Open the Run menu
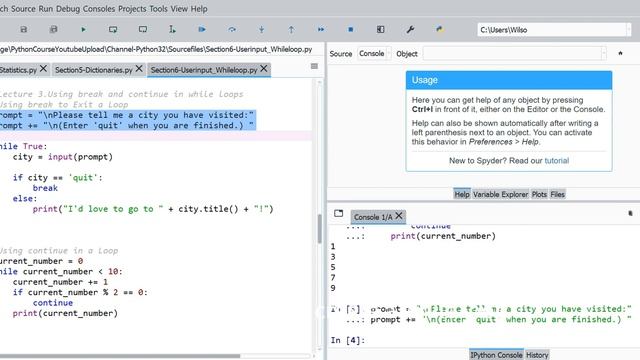640x360 pixels. point(46,9)
